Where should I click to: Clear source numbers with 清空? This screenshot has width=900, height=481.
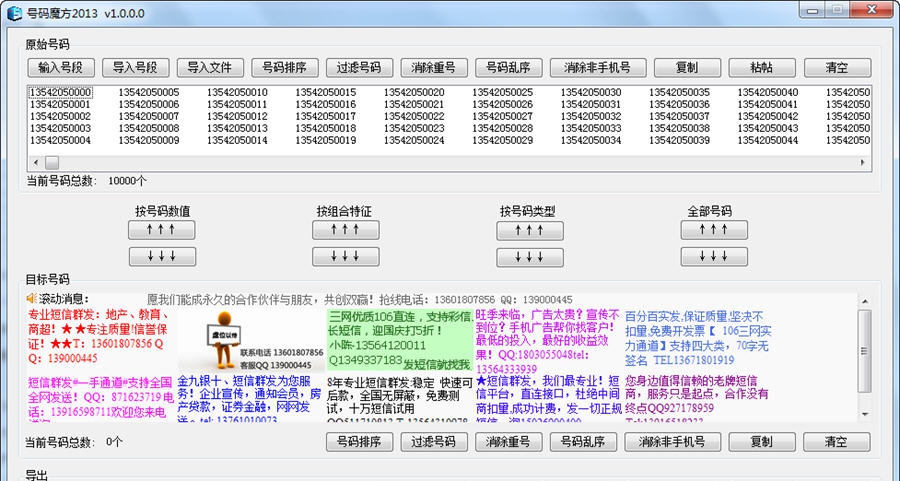click(837, 67)
